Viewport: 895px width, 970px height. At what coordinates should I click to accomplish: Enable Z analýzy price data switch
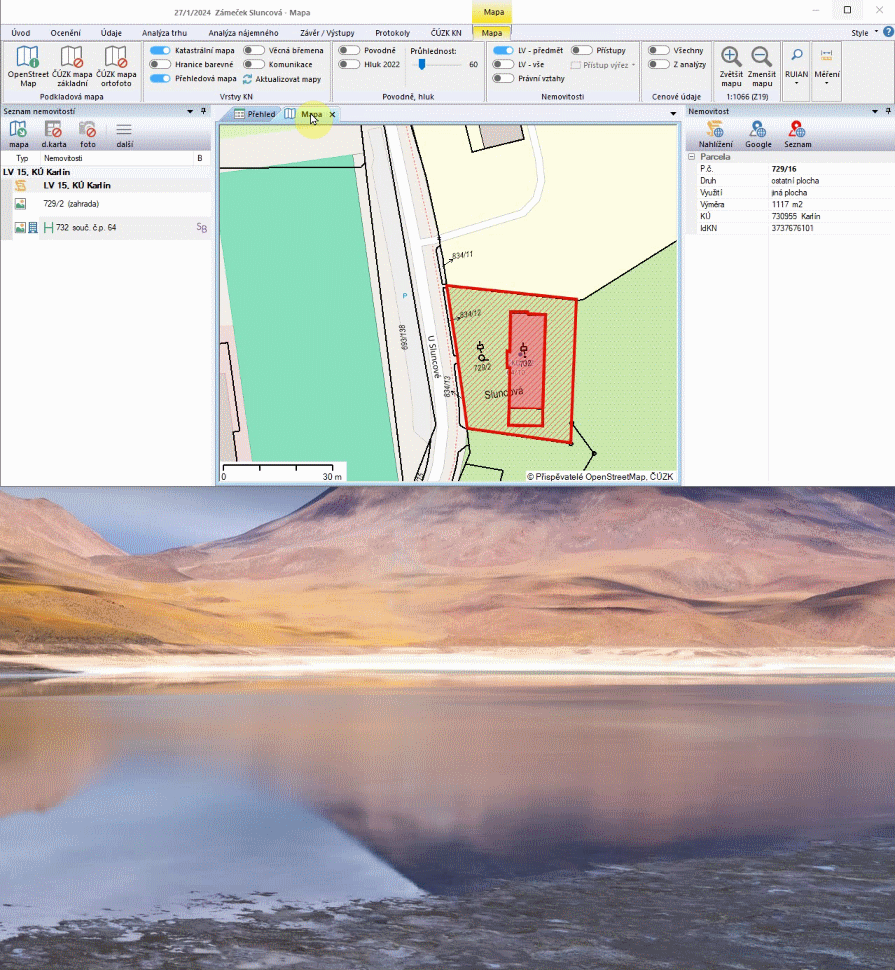tap(659, 64)
